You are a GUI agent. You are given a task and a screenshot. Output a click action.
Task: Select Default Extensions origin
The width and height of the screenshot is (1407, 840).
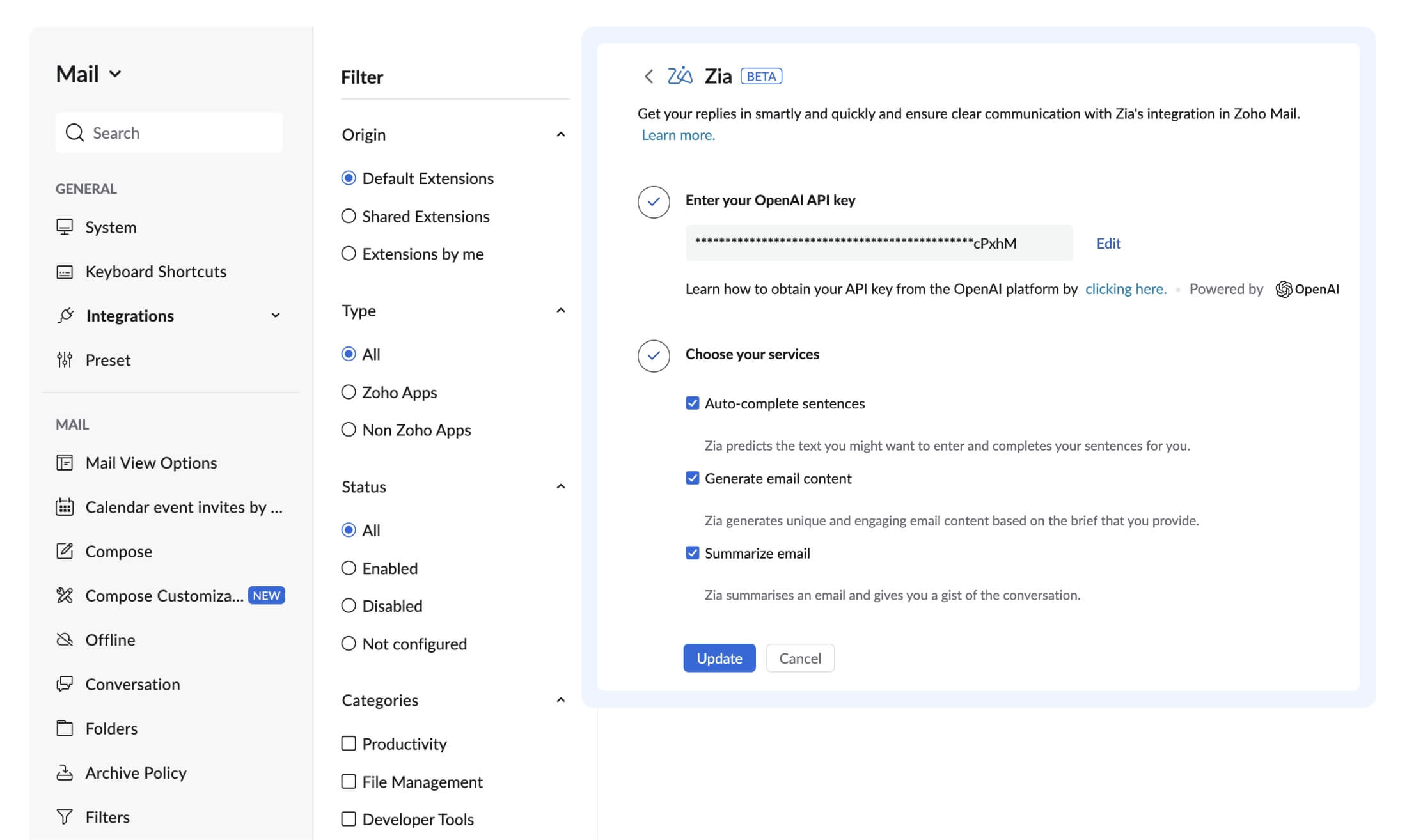(349, 178)
